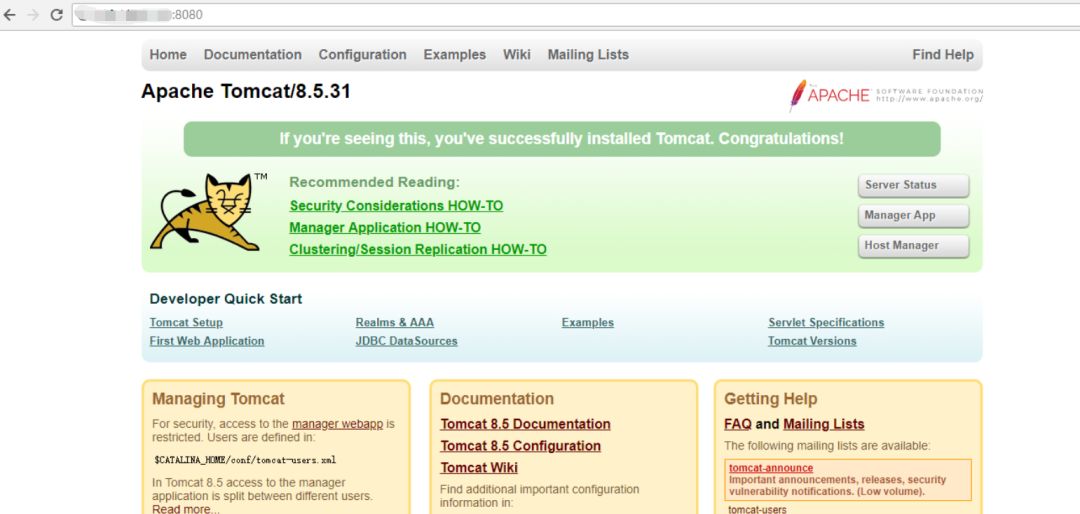The height and width of the screenshot is (514, 1080).
Task: Open Find Help in navigation bar
Action: click(943, 54)
